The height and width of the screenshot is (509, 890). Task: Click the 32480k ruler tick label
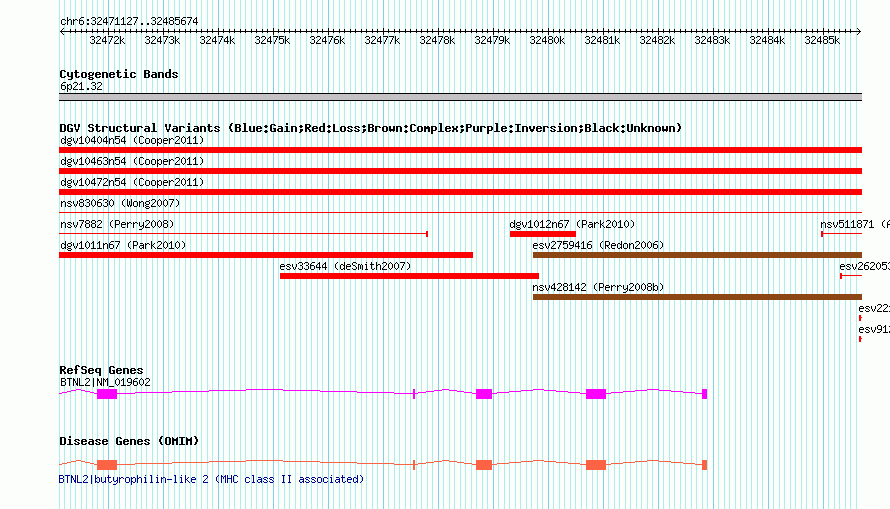point(547,40)
